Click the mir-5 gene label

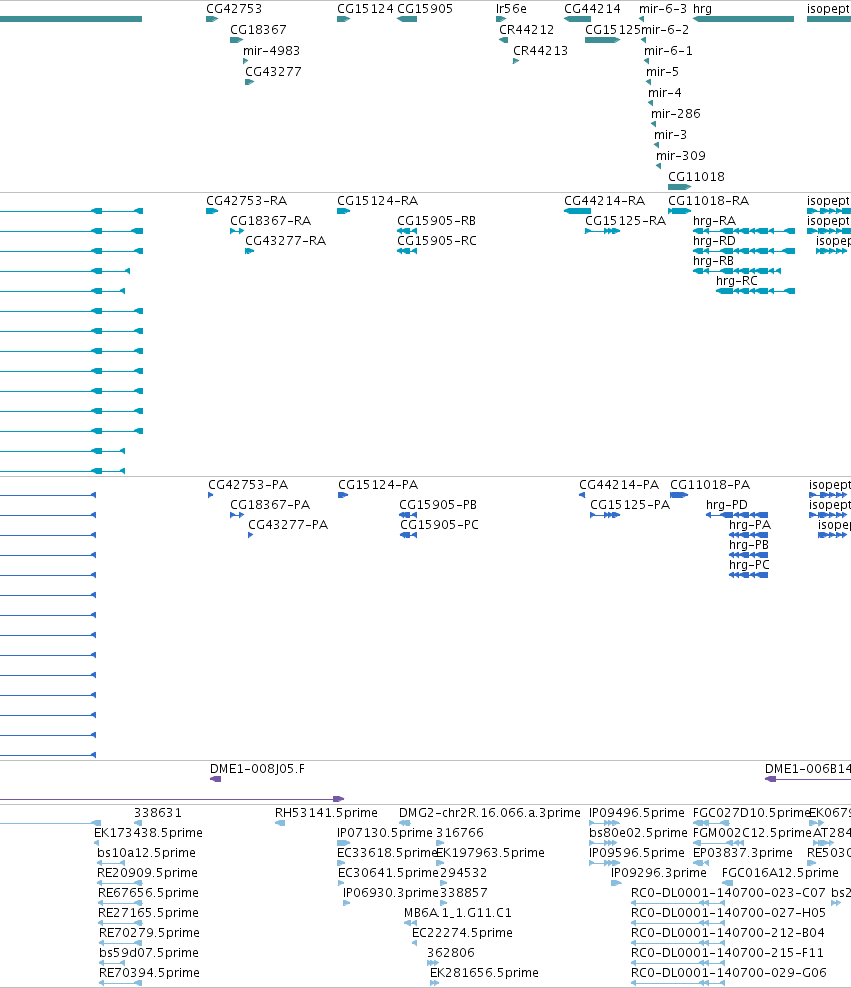click(662, 71)
